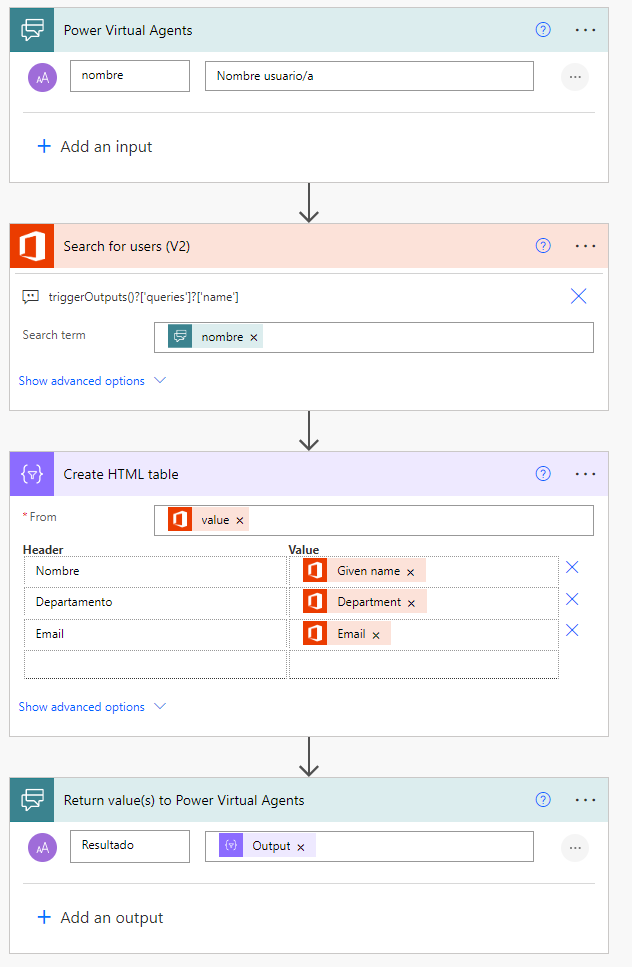Image resolution: width=632 pixels, height=967 pixels.
Task: Delete the Nombre header row
Action: click(572, 567)
